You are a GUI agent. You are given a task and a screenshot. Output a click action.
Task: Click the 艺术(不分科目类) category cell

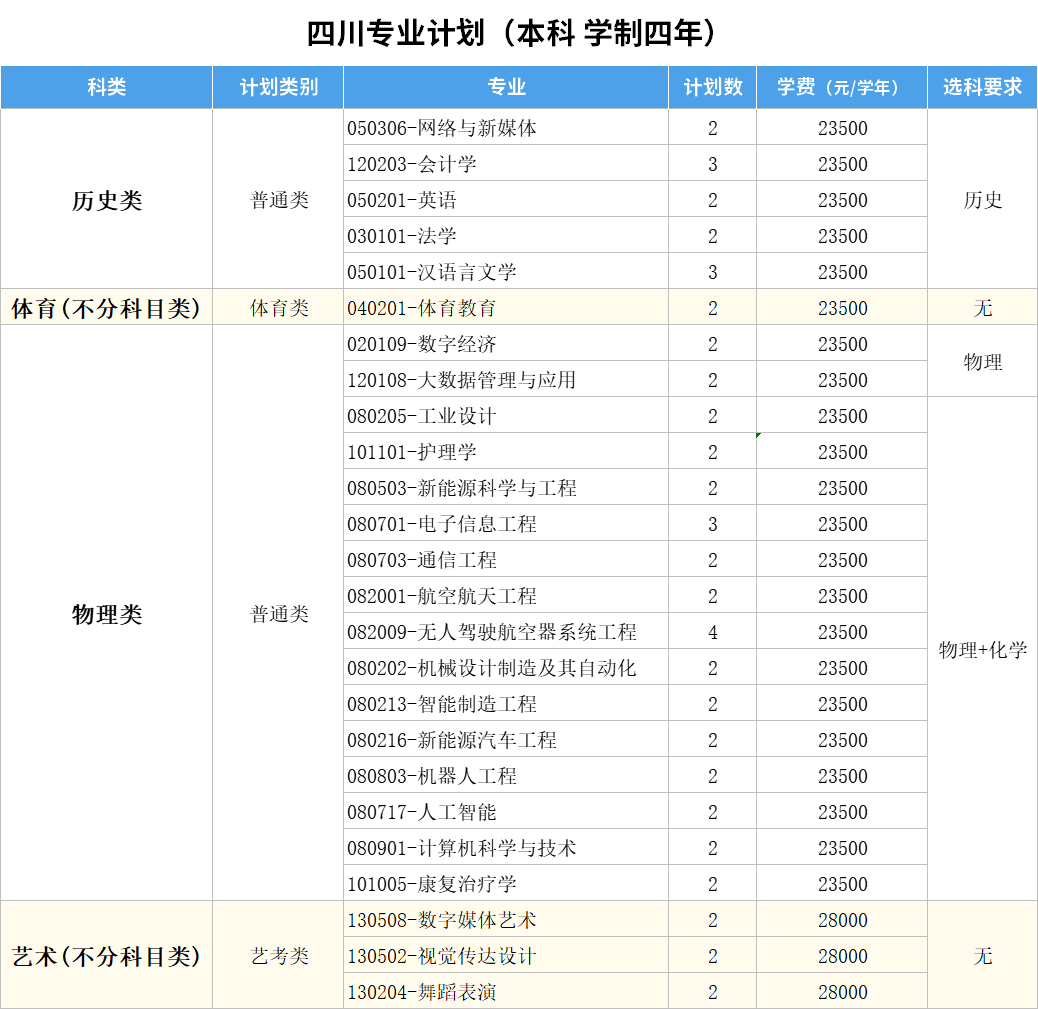(106, 956)
